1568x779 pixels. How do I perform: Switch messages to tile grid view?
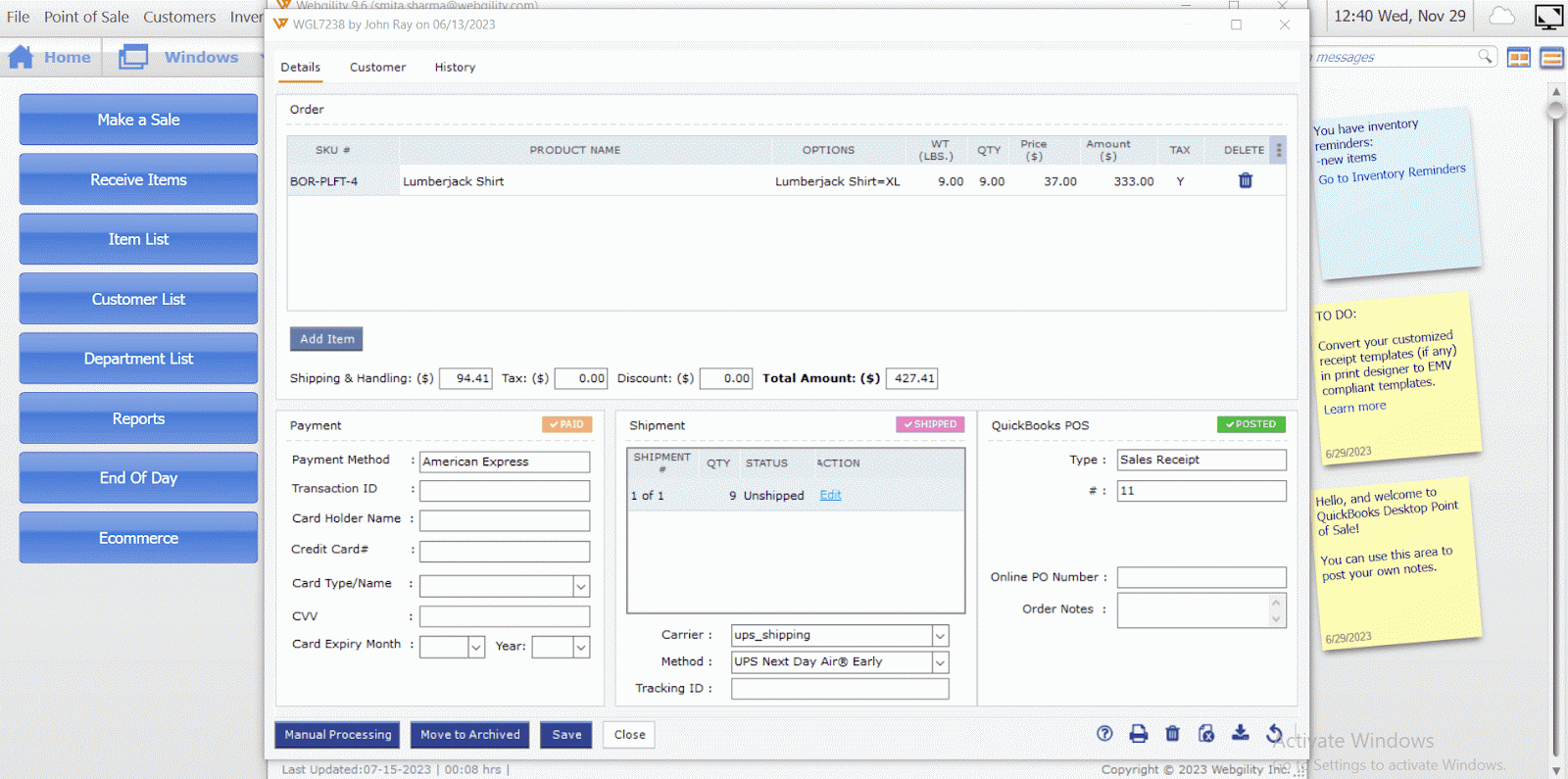click(x=1518, y=58)
